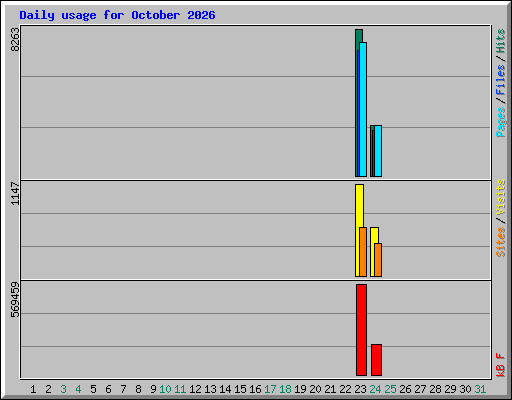The image size is (512, 400).
Task: Click the cyan Pages bar for day 23
Action: (x=363, y=109)
